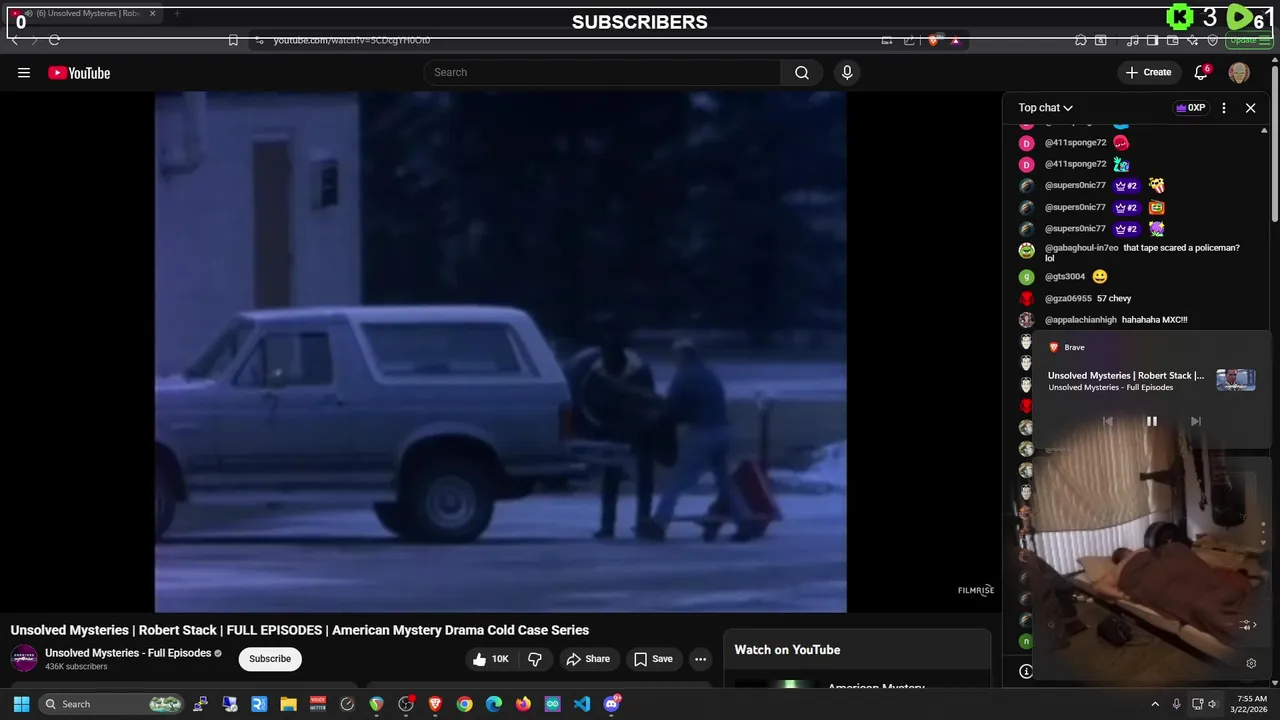Go to the YouTube home logo

79,73
